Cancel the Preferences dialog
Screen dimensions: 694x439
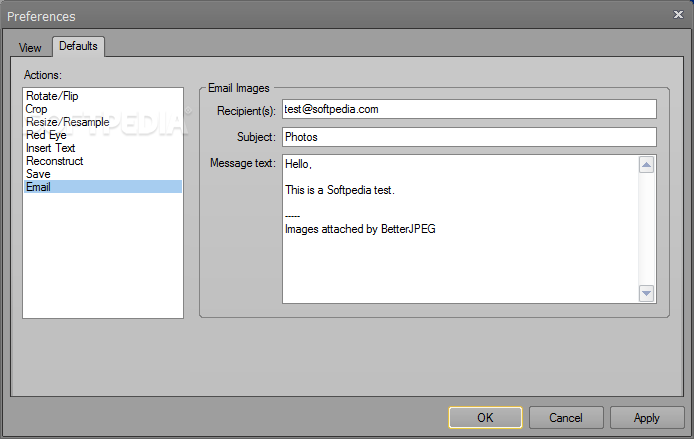pos(566,418)
